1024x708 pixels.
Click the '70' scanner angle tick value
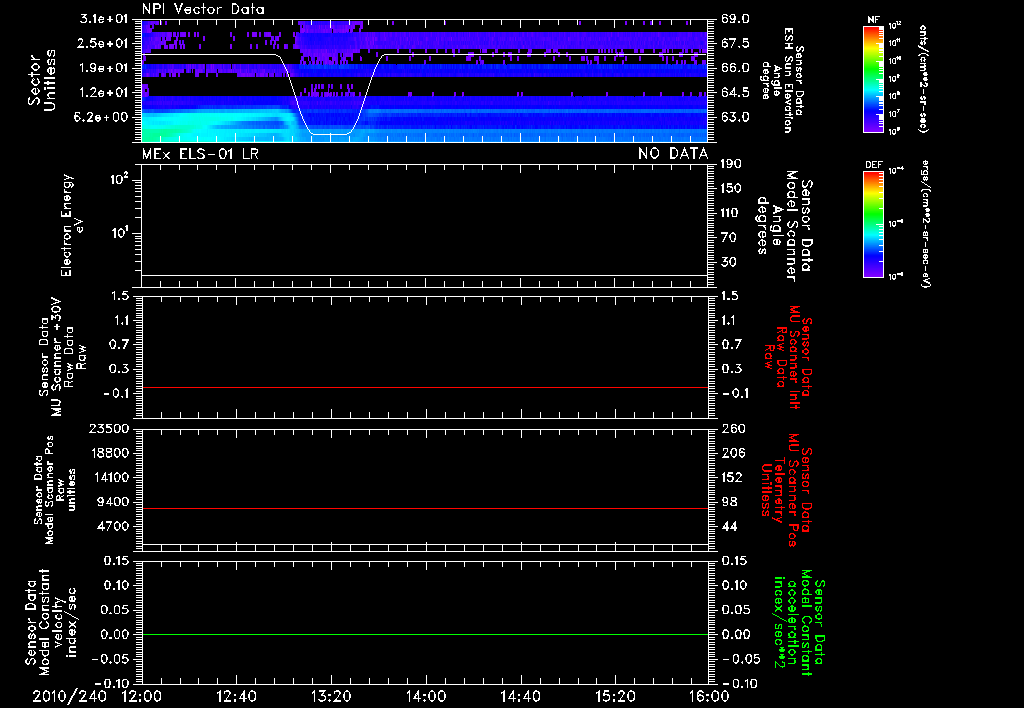coord(728,238)
